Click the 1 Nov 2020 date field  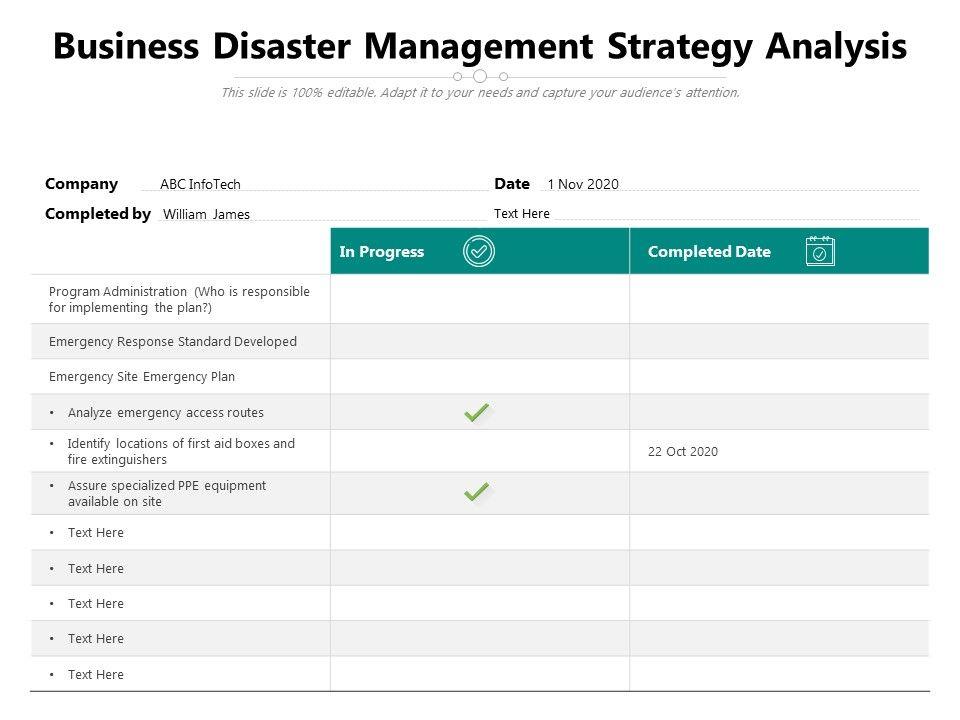point(583,184)
